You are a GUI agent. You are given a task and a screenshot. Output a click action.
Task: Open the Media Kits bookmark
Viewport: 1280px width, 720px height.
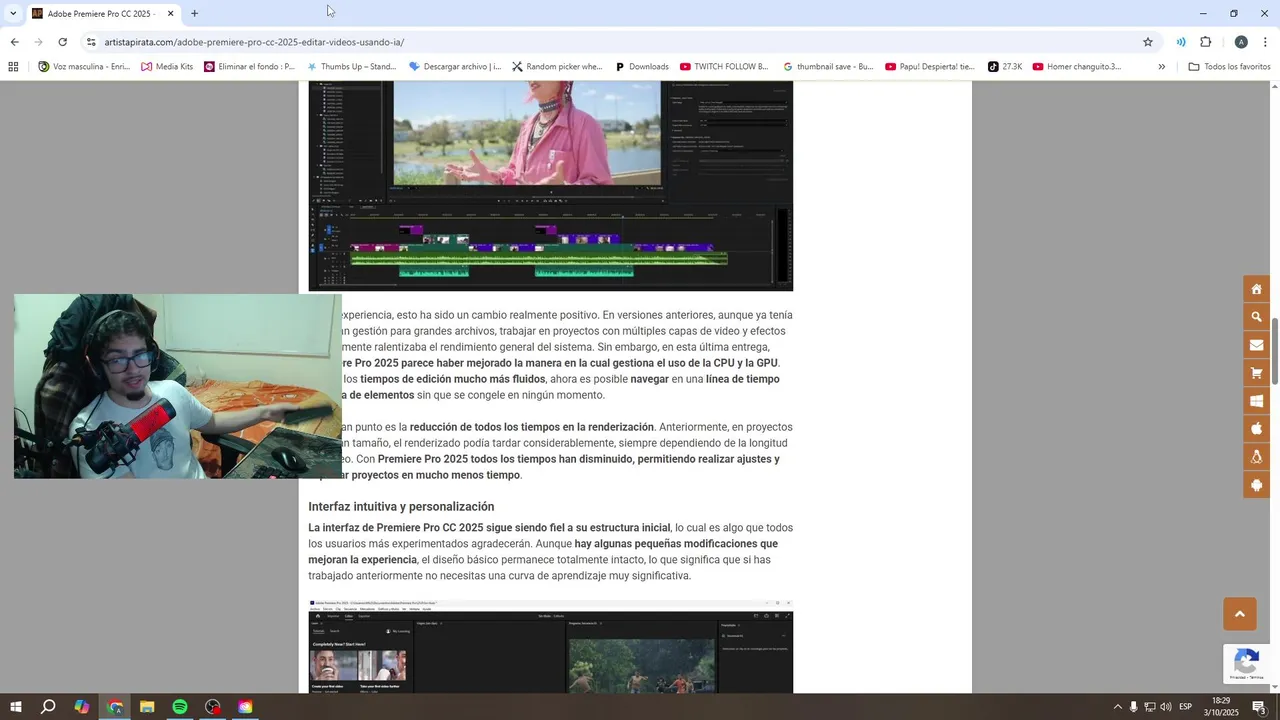[167, 67]
